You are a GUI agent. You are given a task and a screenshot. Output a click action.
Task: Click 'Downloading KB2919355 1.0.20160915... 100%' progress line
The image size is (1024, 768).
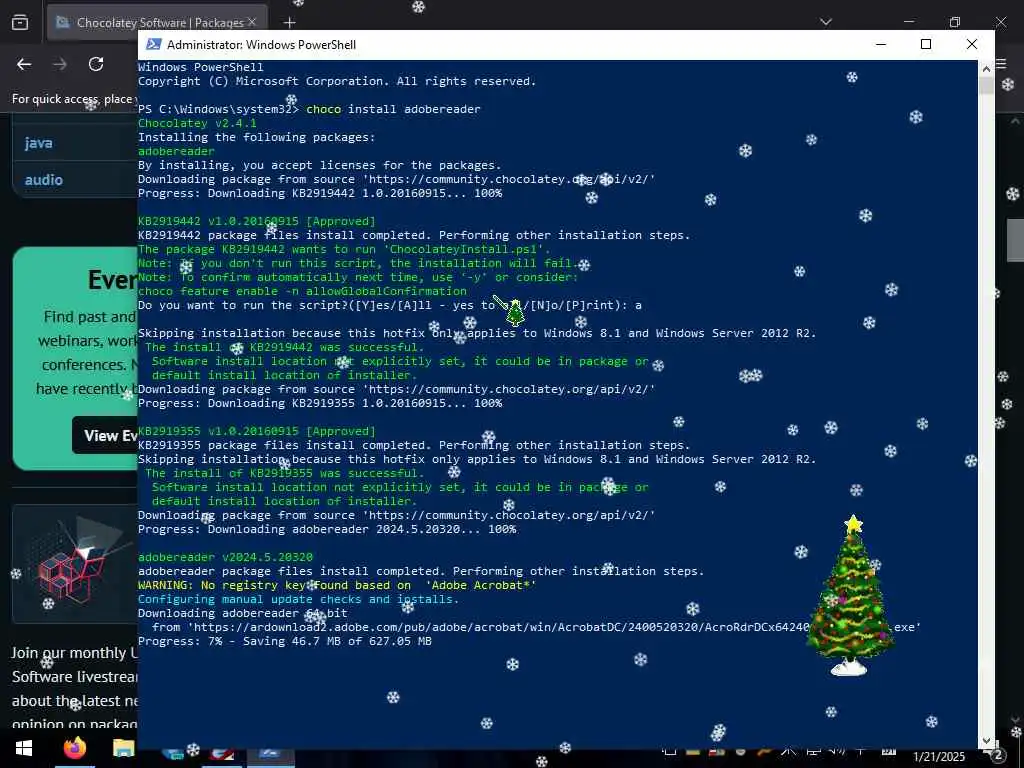(x=320, y=404)
